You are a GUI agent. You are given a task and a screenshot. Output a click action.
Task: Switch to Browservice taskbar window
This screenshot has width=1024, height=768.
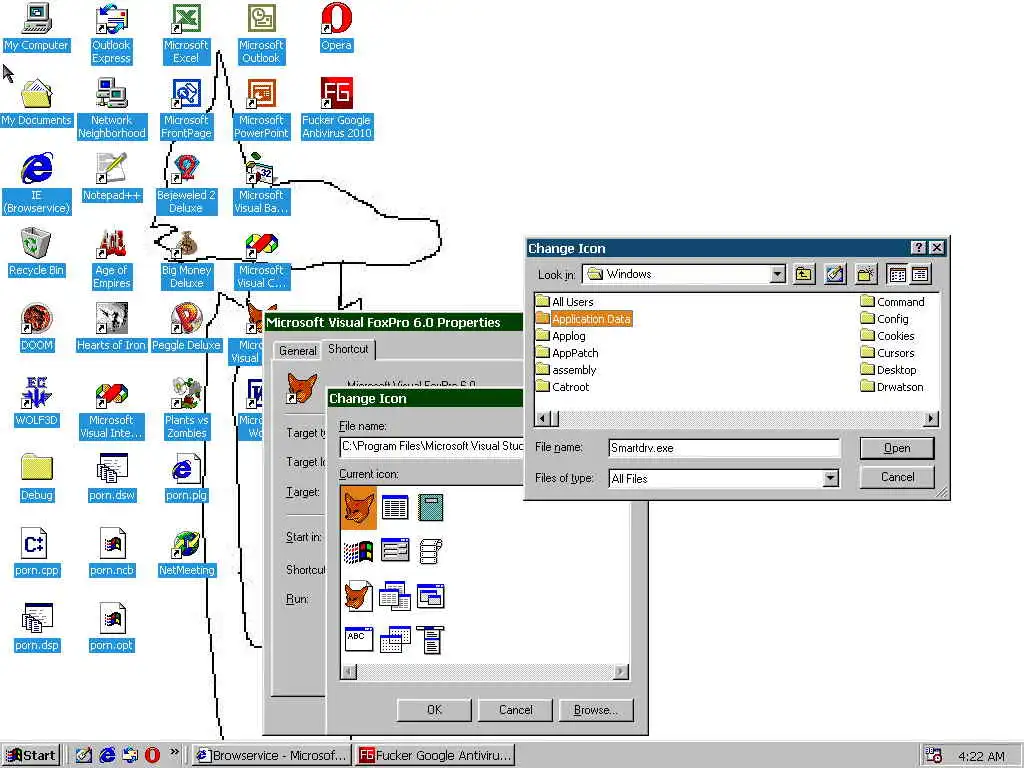(272, 756)
